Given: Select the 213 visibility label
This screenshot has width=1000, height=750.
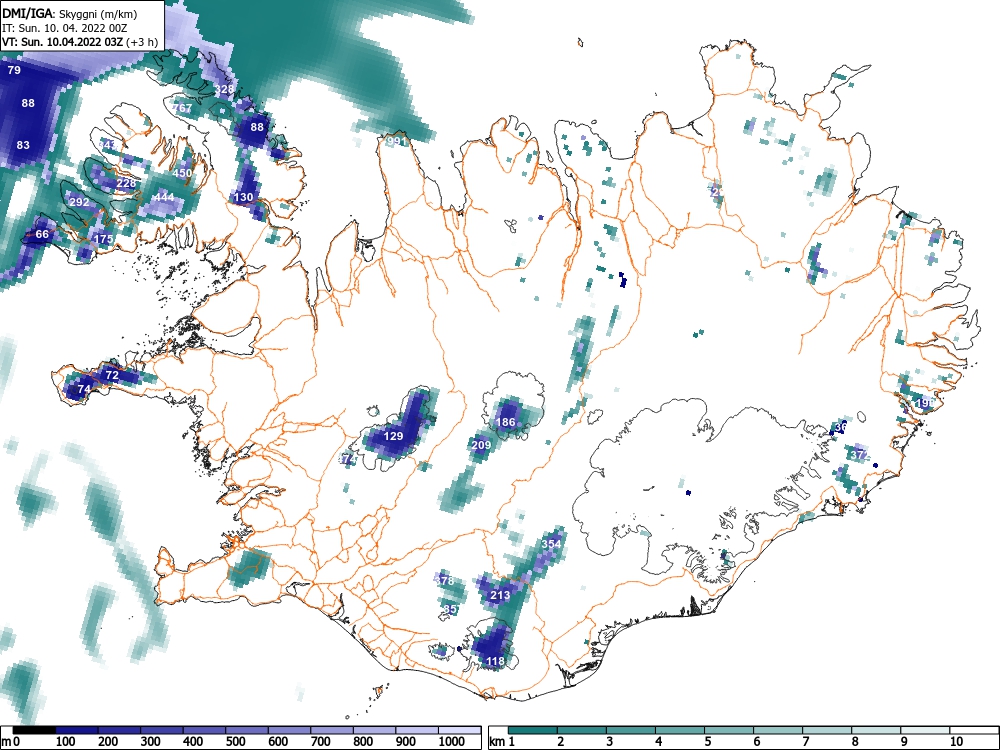Looking at the screenshot, I should (x=500, y=595).
